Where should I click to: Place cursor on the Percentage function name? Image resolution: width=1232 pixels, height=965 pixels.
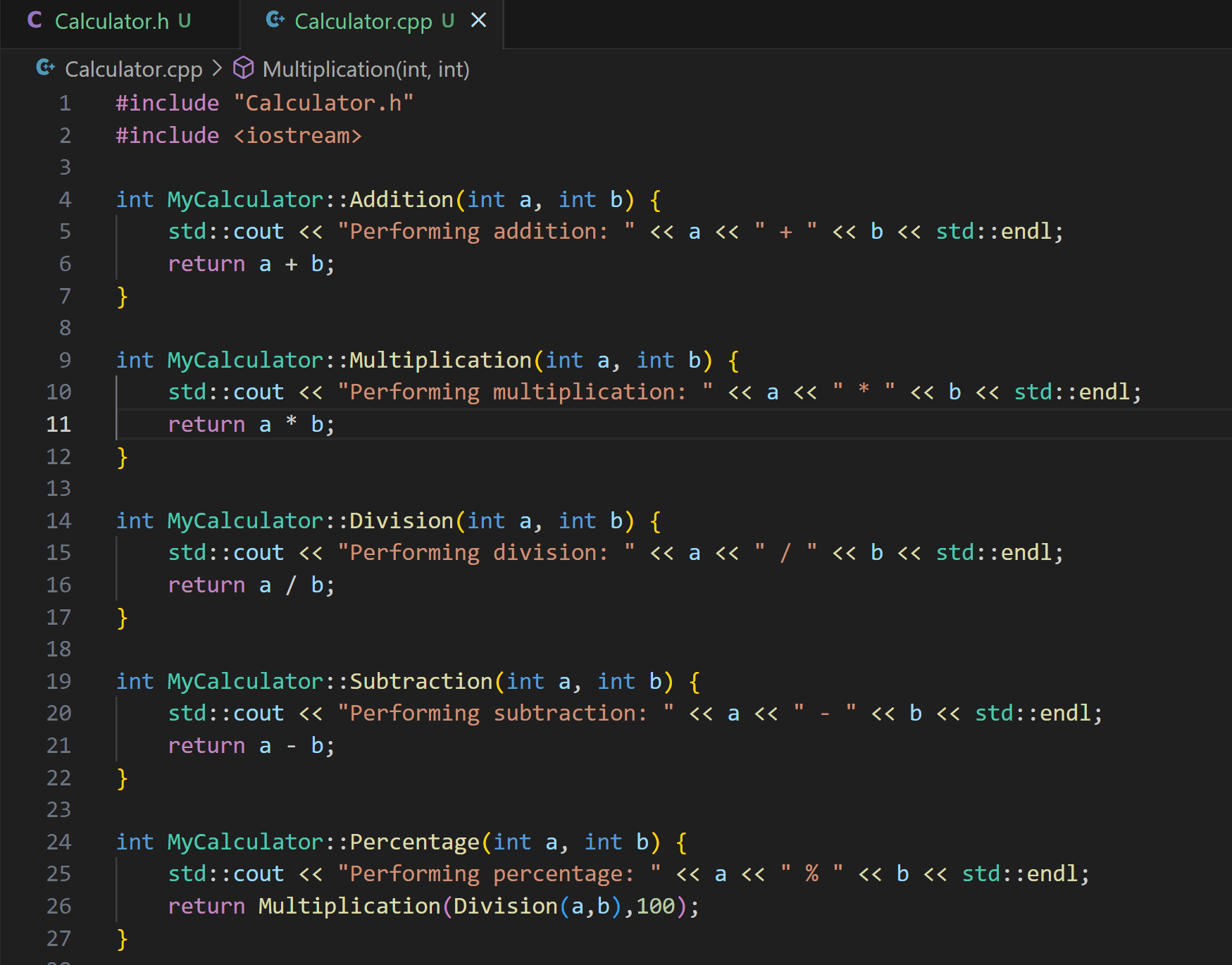pyautogui.click(x=414, y=841)
